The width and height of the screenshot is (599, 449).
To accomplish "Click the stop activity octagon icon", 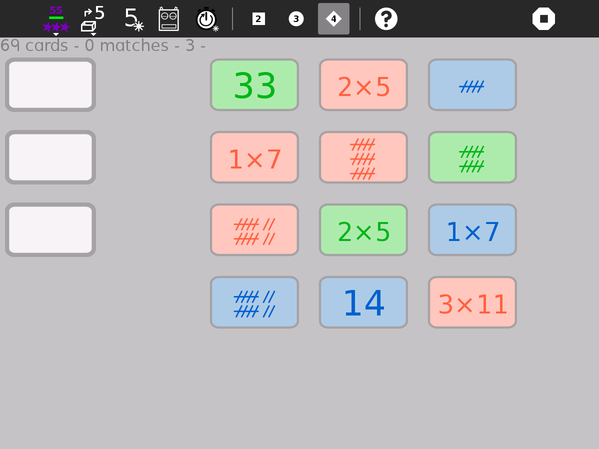I will pyautogui.click(x=543, y=19).
